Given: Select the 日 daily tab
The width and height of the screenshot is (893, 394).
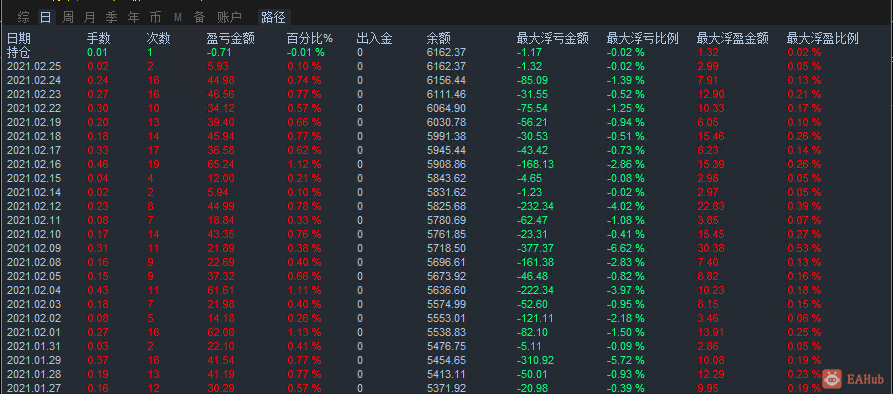Looking at the screenshot, I should click(x=46, y=18).
